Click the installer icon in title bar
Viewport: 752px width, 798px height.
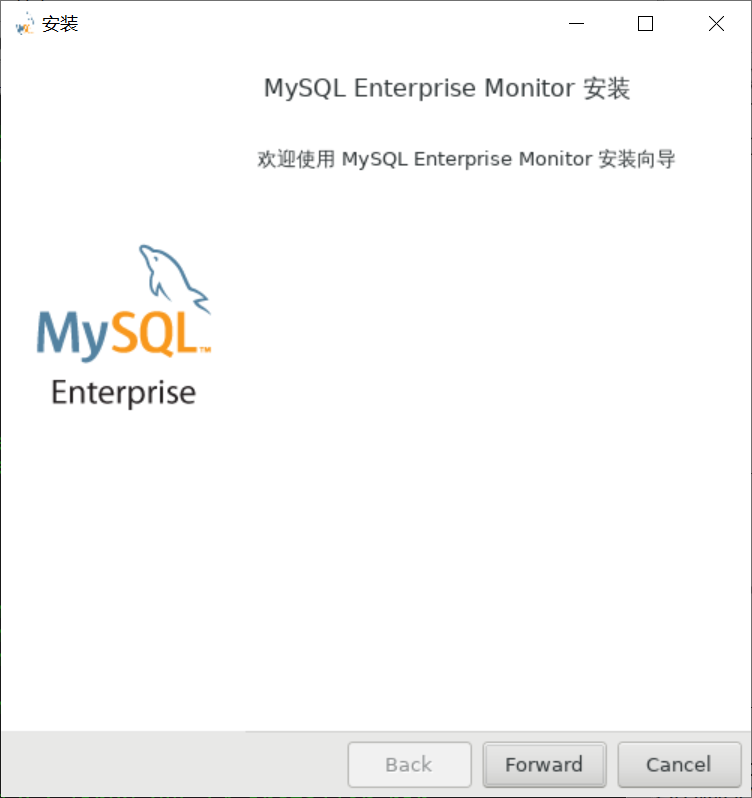click(25, 24)
